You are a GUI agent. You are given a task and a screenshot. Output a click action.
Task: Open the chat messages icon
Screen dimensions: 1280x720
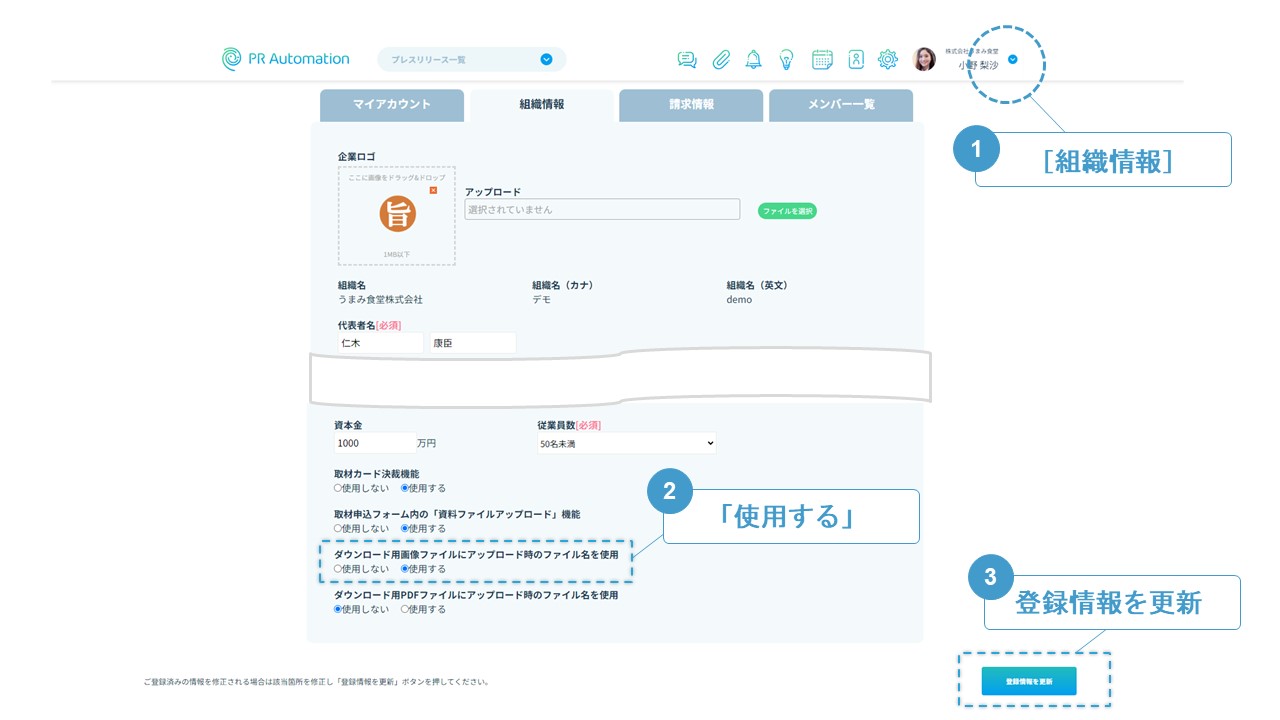point(687,60)
